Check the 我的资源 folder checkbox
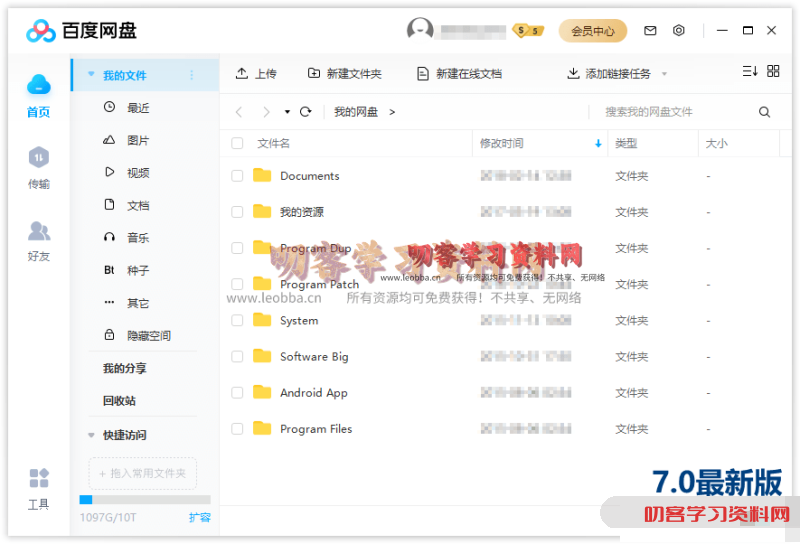800x544 pixels. 237,212
